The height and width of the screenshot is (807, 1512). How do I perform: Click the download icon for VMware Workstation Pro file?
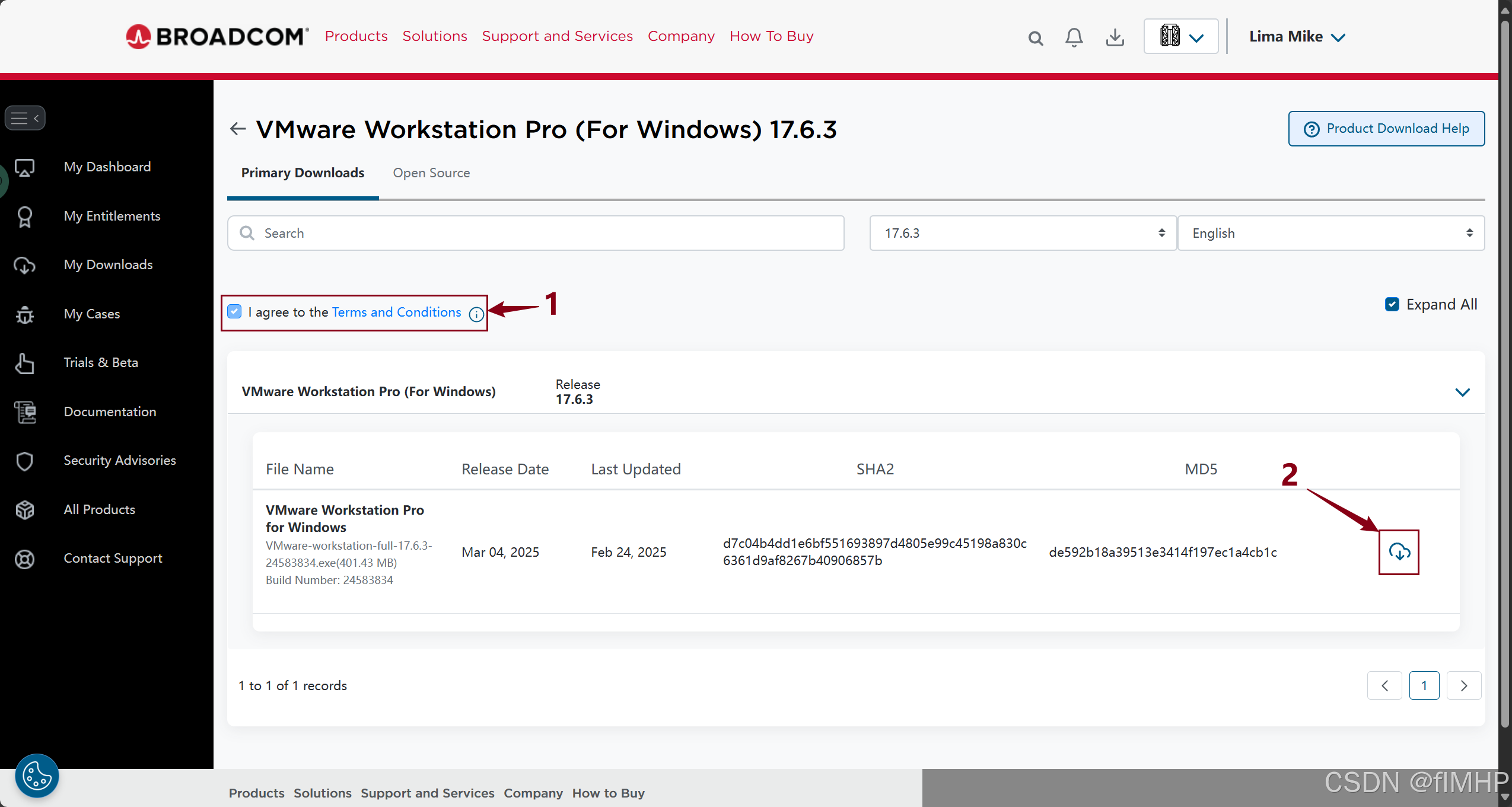tap(1399, 552)
